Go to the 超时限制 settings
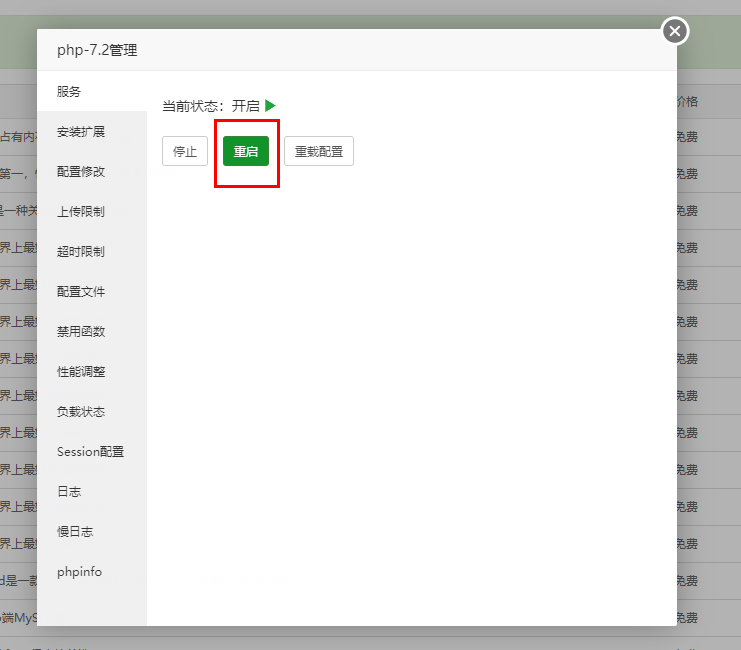The width and height of the screenshot is (741, 650). (x=81, y=251)
